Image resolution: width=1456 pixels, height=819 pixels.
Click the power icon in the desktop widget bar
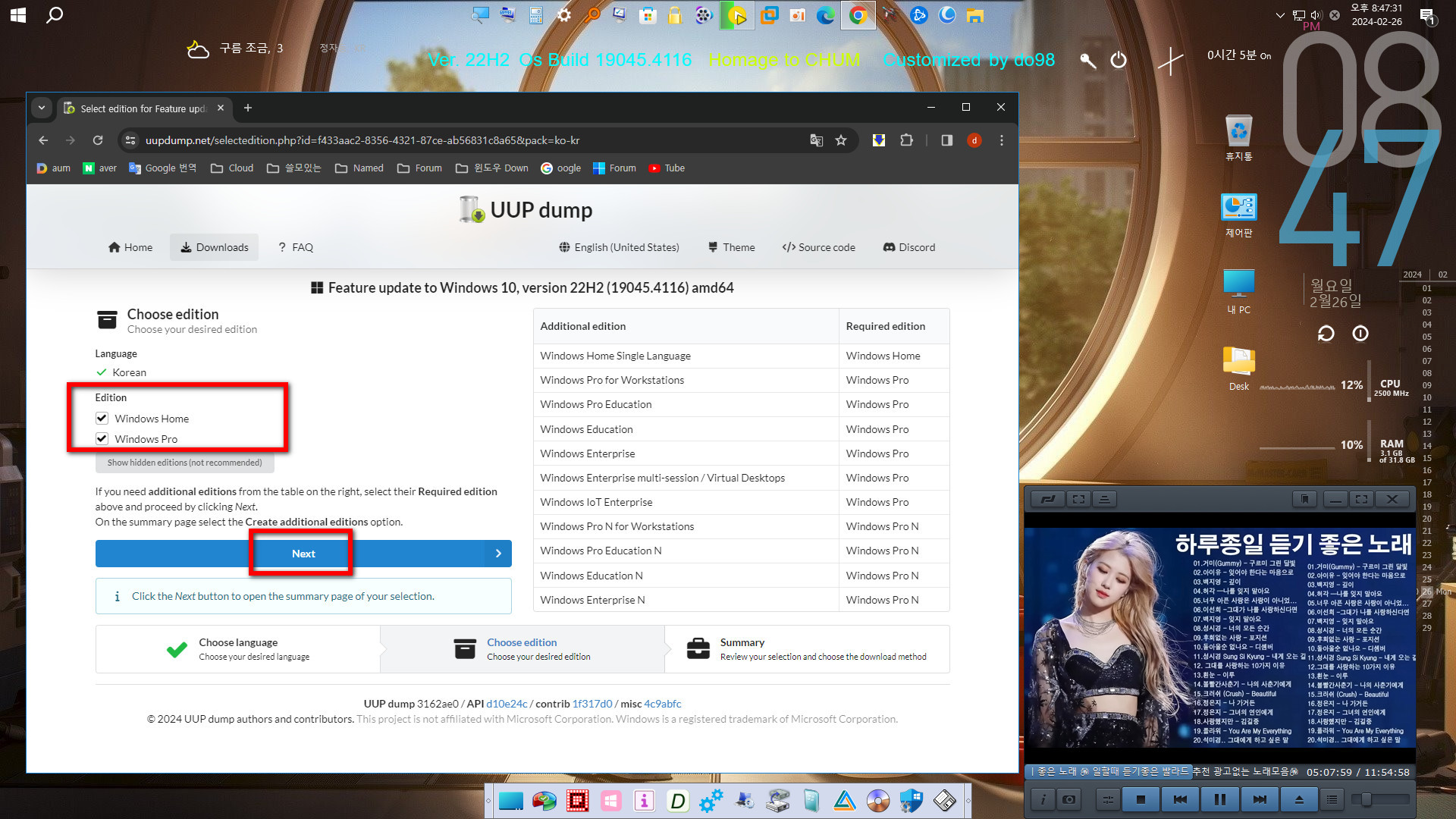tap(1119, 60)
